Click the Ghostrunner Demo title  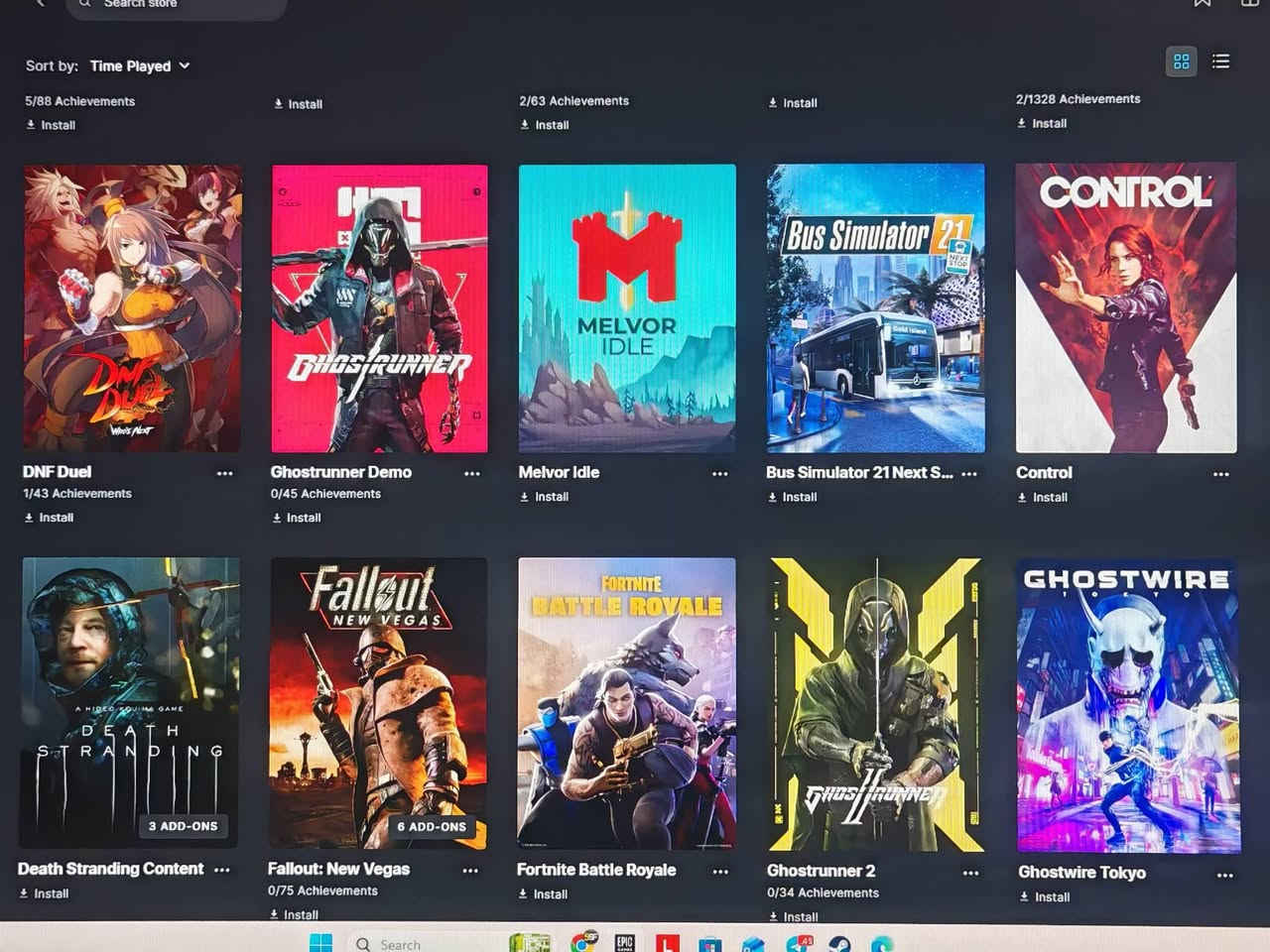[x=340, y=472]
